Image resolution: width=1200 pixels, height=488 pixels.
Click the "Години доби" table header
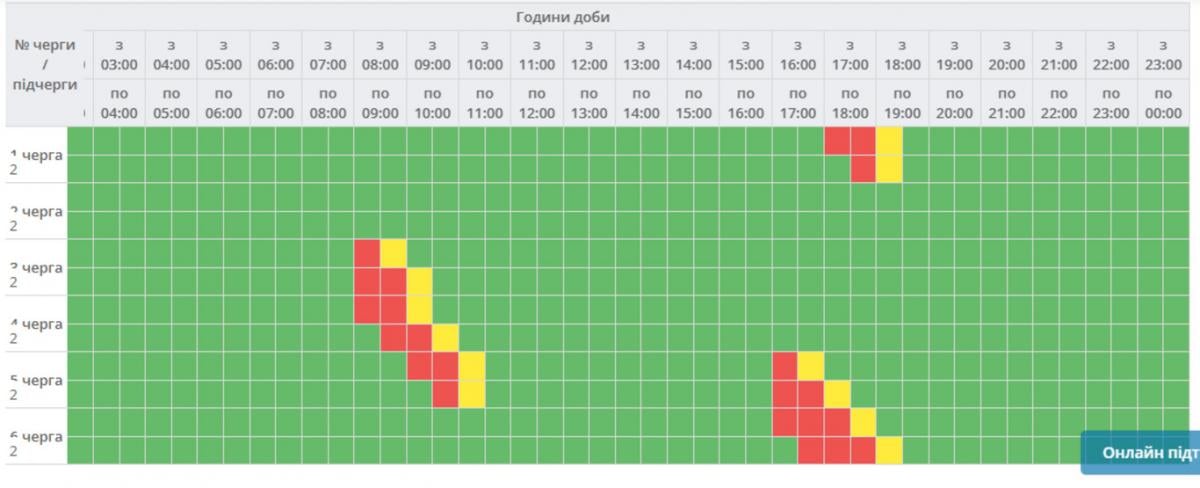point(563,17)
